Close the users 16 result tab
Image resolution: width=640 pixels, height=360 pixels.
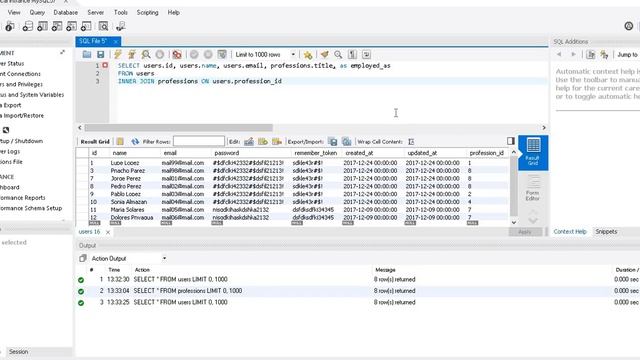[x=108, y=232]
